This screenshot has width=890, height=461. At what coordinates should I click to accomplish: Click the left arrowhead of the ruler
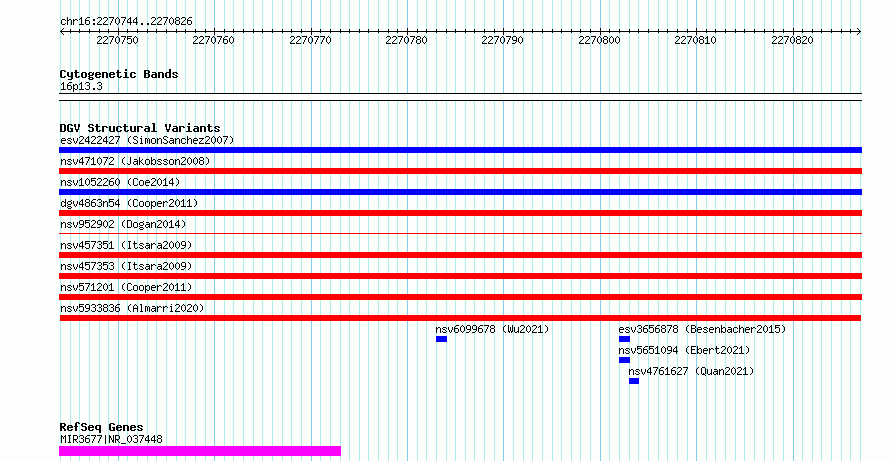[62, 32]
